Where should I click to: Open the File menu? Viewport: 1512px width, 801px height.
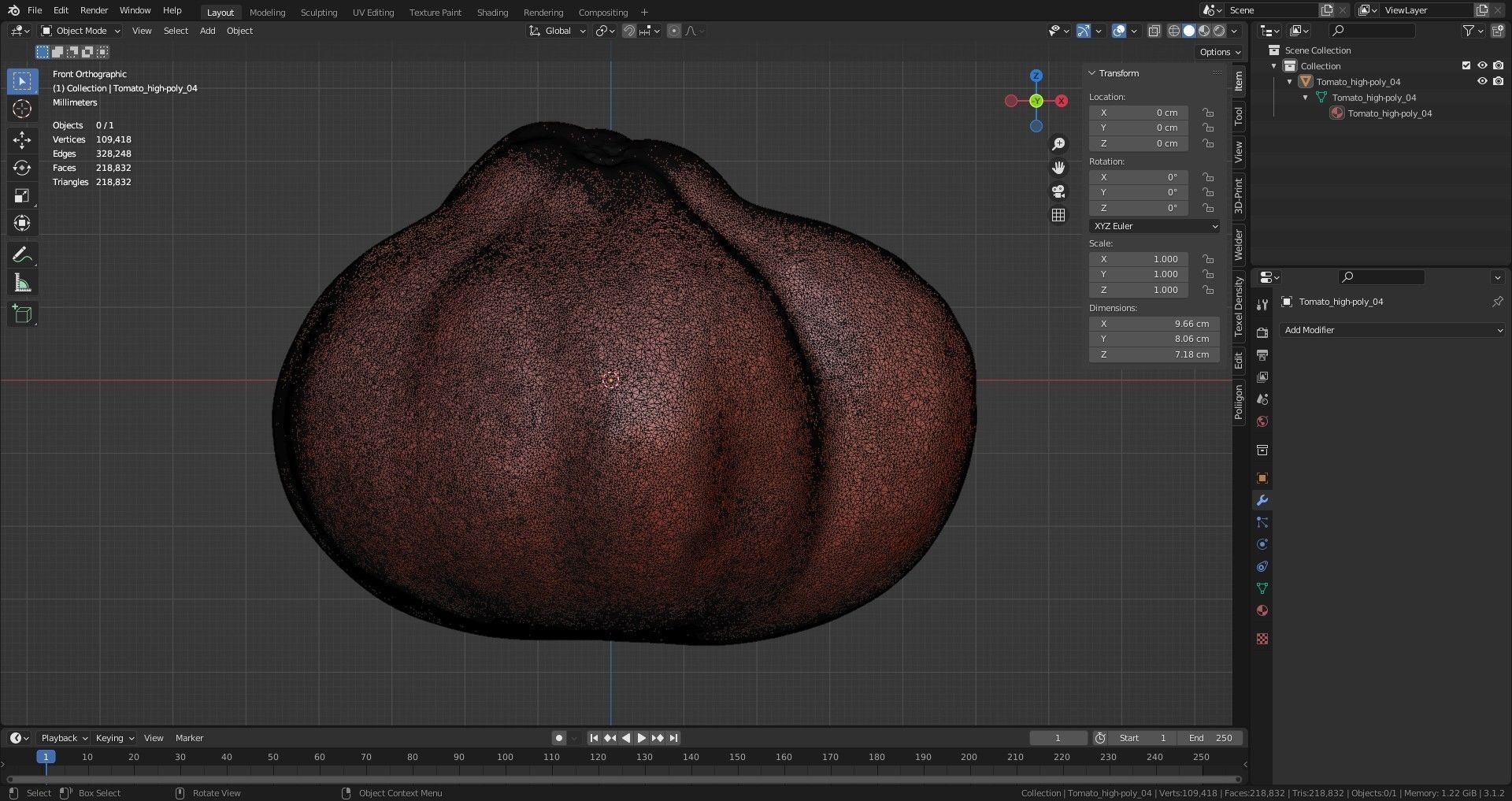pyautogui.click(x=35, y=10)
